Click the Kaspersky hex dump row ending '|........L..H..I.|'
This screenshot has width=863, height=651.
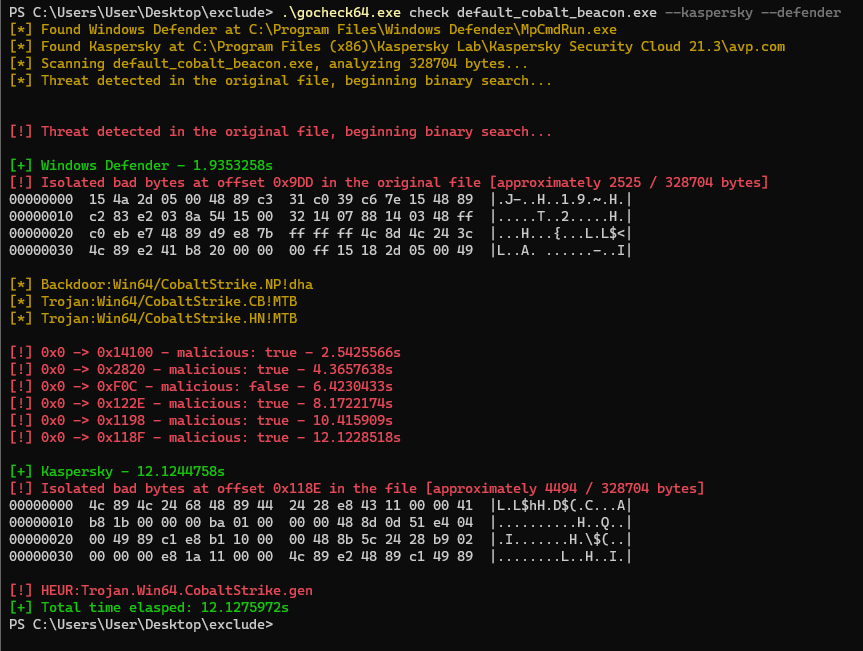(320, 557)
